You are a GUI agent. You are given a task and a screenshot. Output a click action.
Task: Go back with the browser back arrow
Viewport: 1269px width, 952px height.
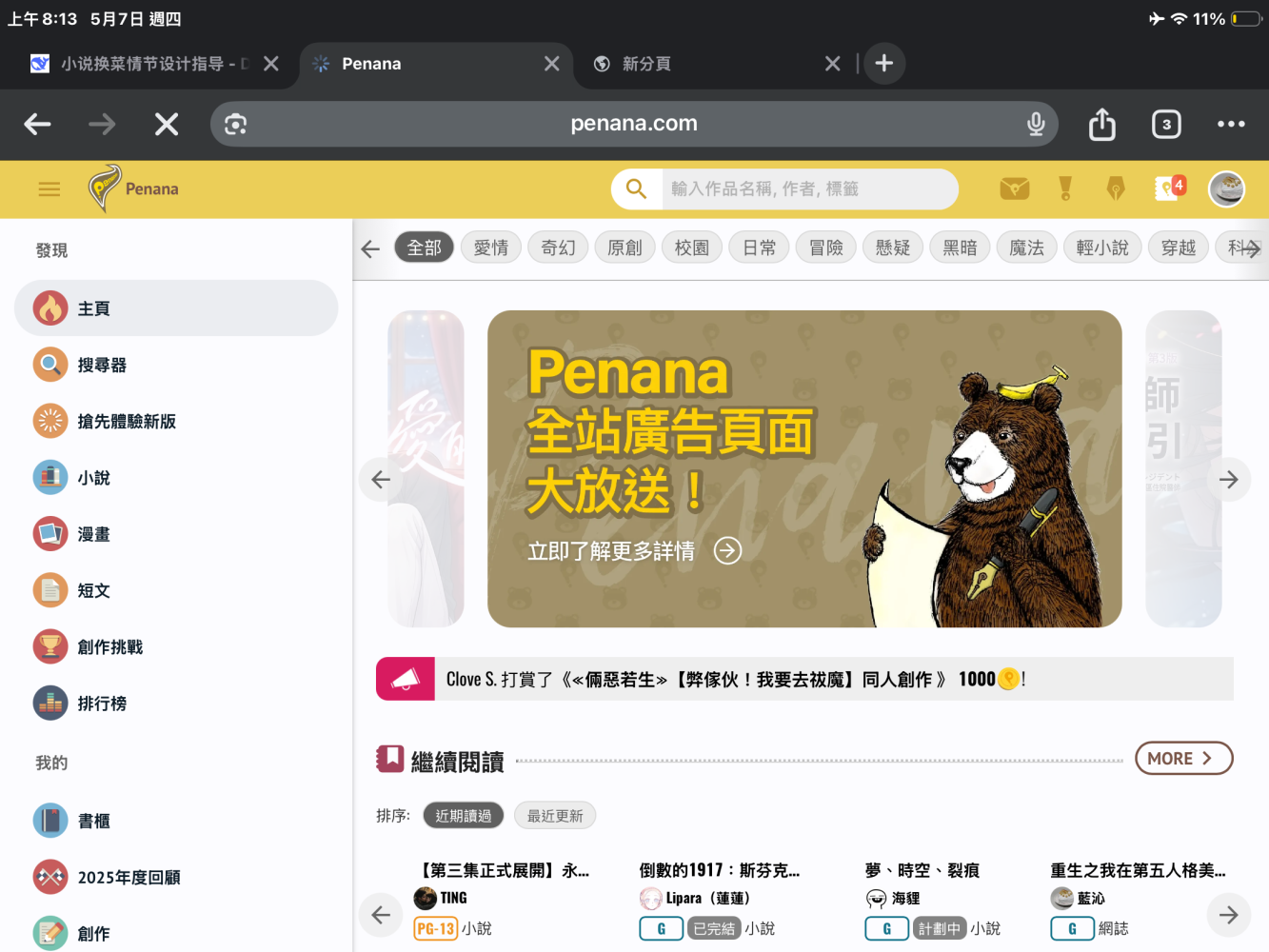(38, 124)
